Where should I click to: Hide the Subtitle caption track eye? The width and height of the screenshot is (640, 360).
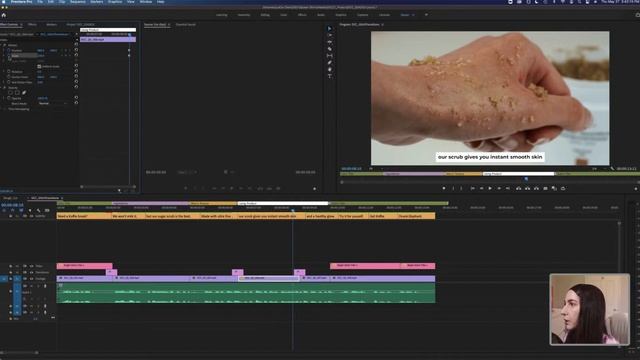tap(31, 216)
